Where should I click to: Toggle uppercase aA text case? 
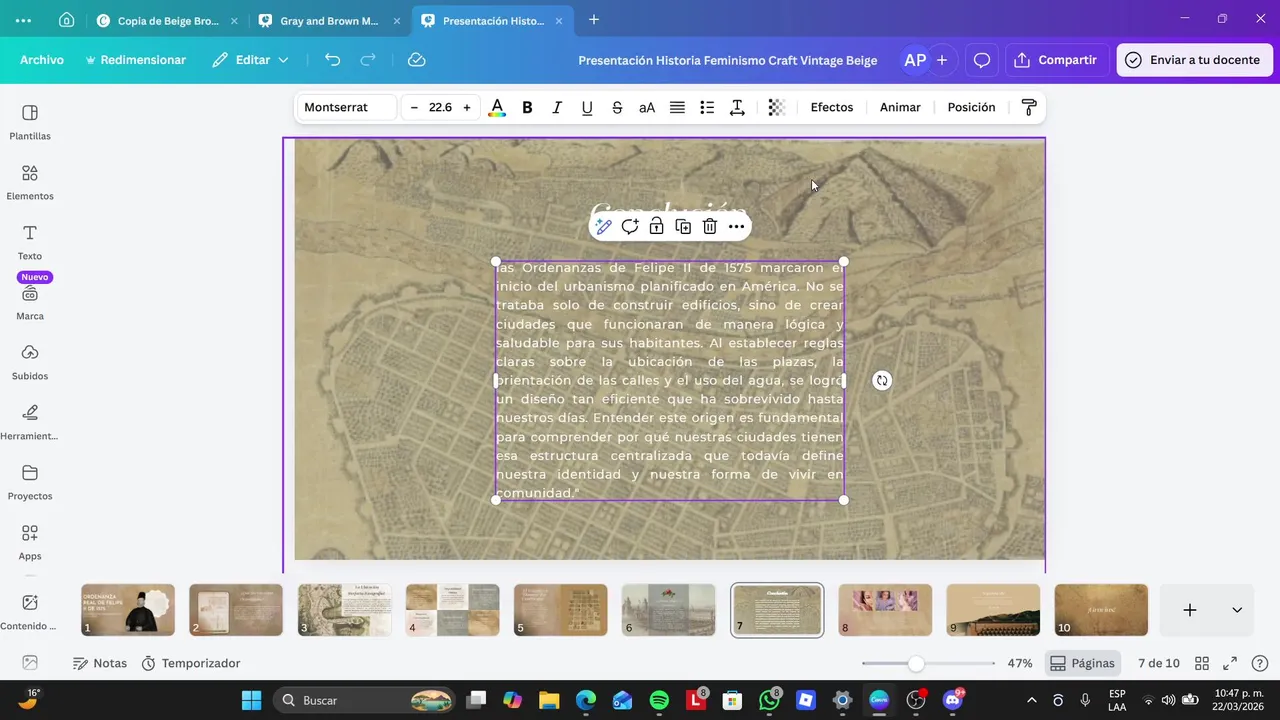tap(647, 107)
